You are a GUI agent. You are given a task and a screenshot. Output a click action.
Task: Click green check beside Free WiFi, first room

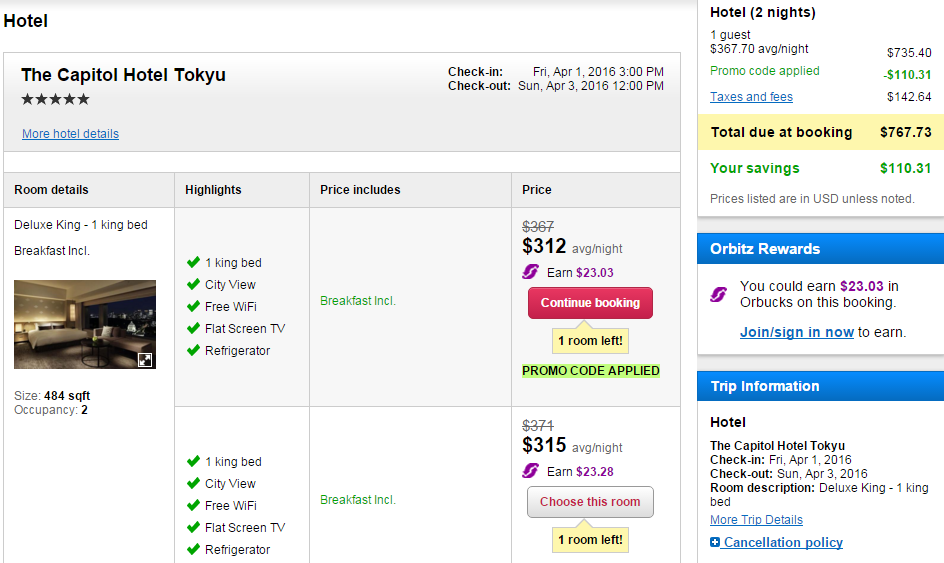[193, 306]
